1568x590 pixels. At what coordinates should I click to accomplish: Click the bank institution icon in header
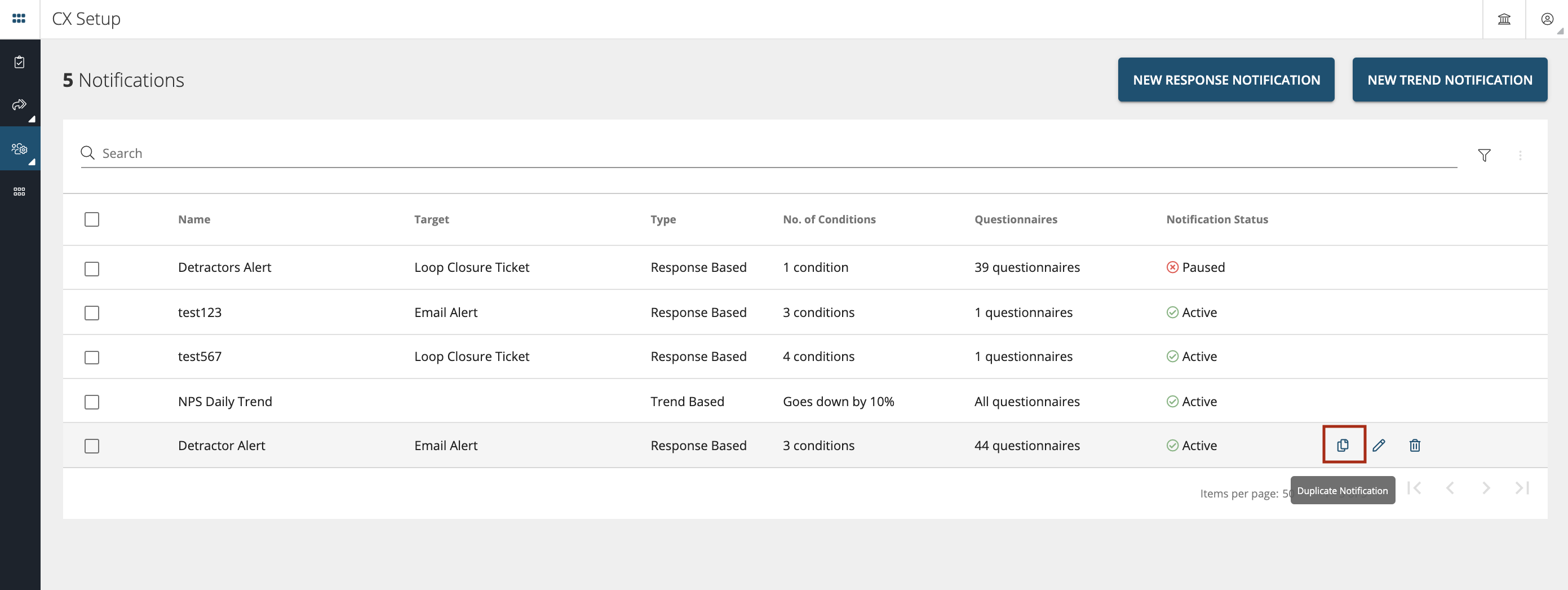pos(1504,19)
